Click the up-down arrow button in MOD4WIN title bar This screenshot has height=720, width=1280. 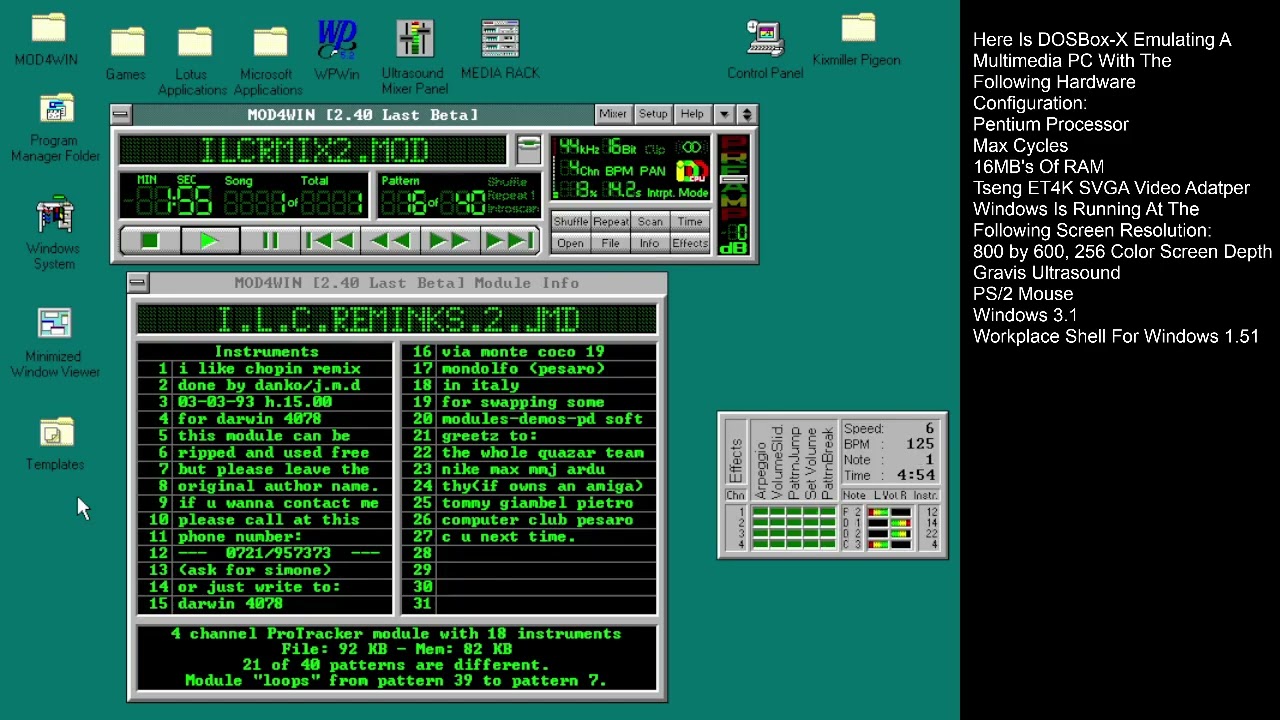point(746,114)
